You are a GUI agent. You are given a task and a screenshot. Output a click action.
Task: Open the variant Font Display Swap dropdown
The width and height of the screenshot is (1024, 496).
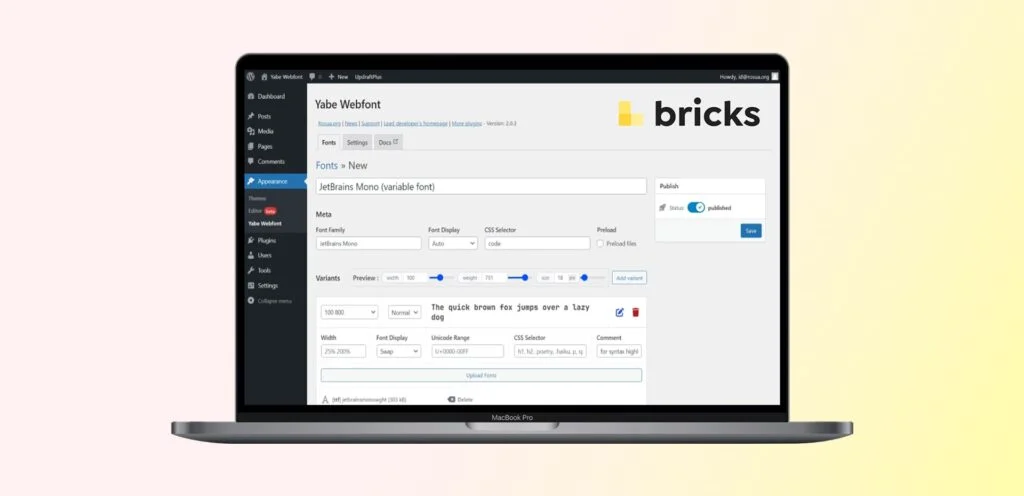tap(398, 351)
